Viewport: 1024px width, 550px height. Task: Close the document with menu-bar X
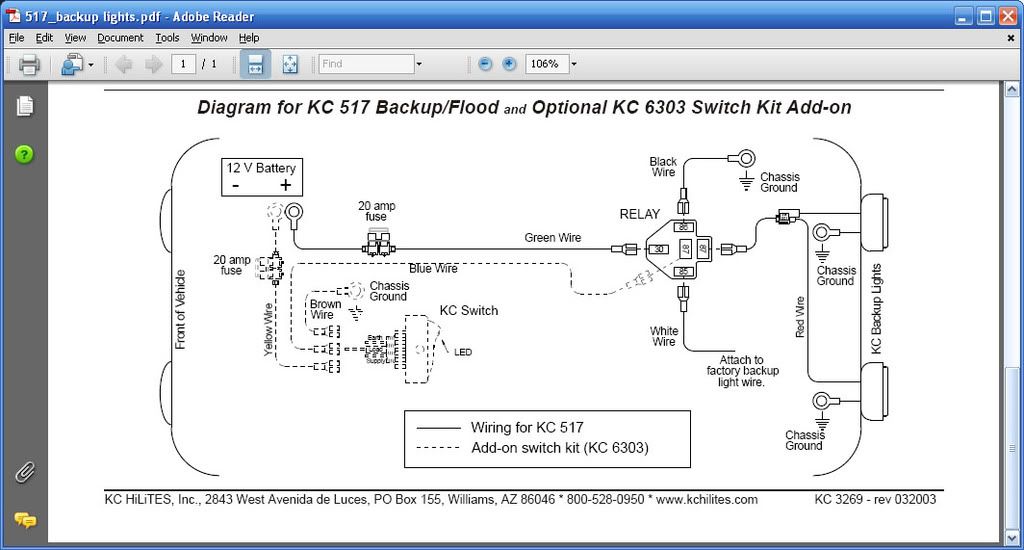(x=1010, y=38)
